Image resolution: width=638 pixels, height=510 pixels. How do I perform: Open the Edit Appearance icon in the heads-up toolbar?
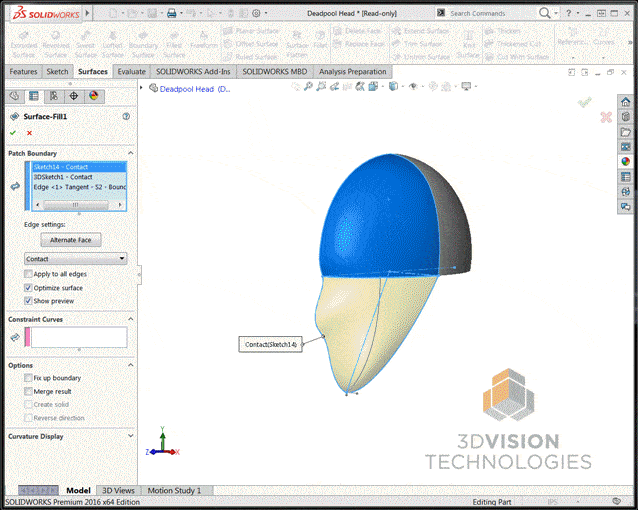(433, 86)
